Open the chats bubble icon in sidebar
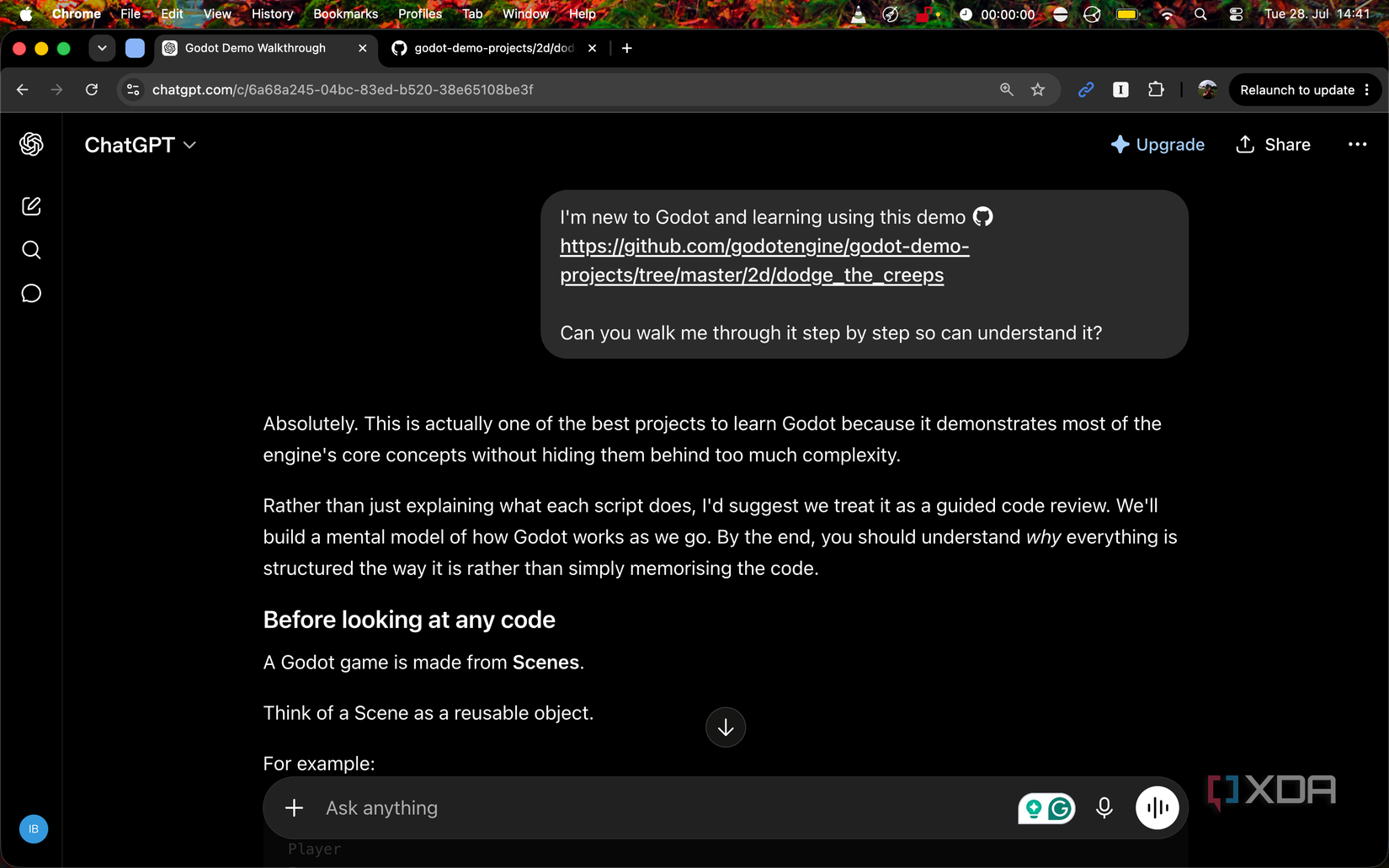This screenshot has width=1389, height=868. pos(31,293)
